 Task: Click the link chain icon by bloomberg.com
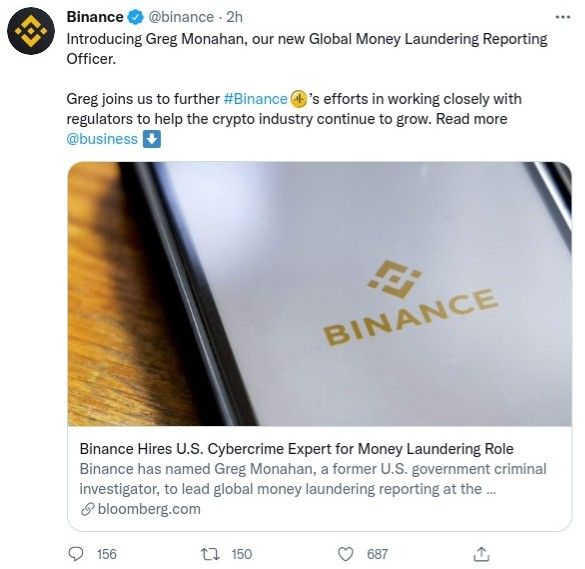point(87,509)
